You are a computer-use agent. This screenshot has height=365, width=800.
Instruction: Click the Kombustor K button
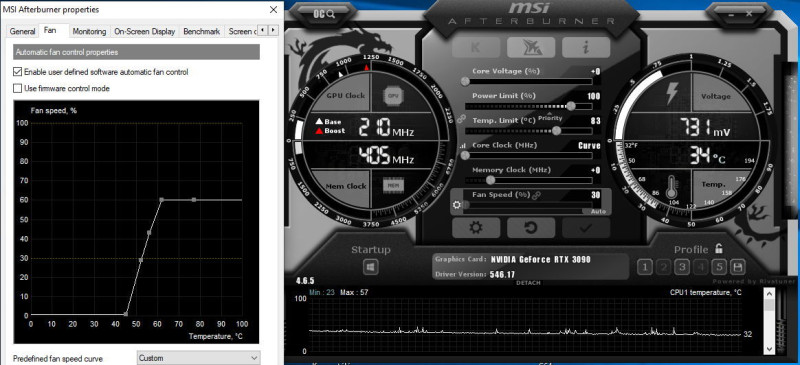[476, 47]
